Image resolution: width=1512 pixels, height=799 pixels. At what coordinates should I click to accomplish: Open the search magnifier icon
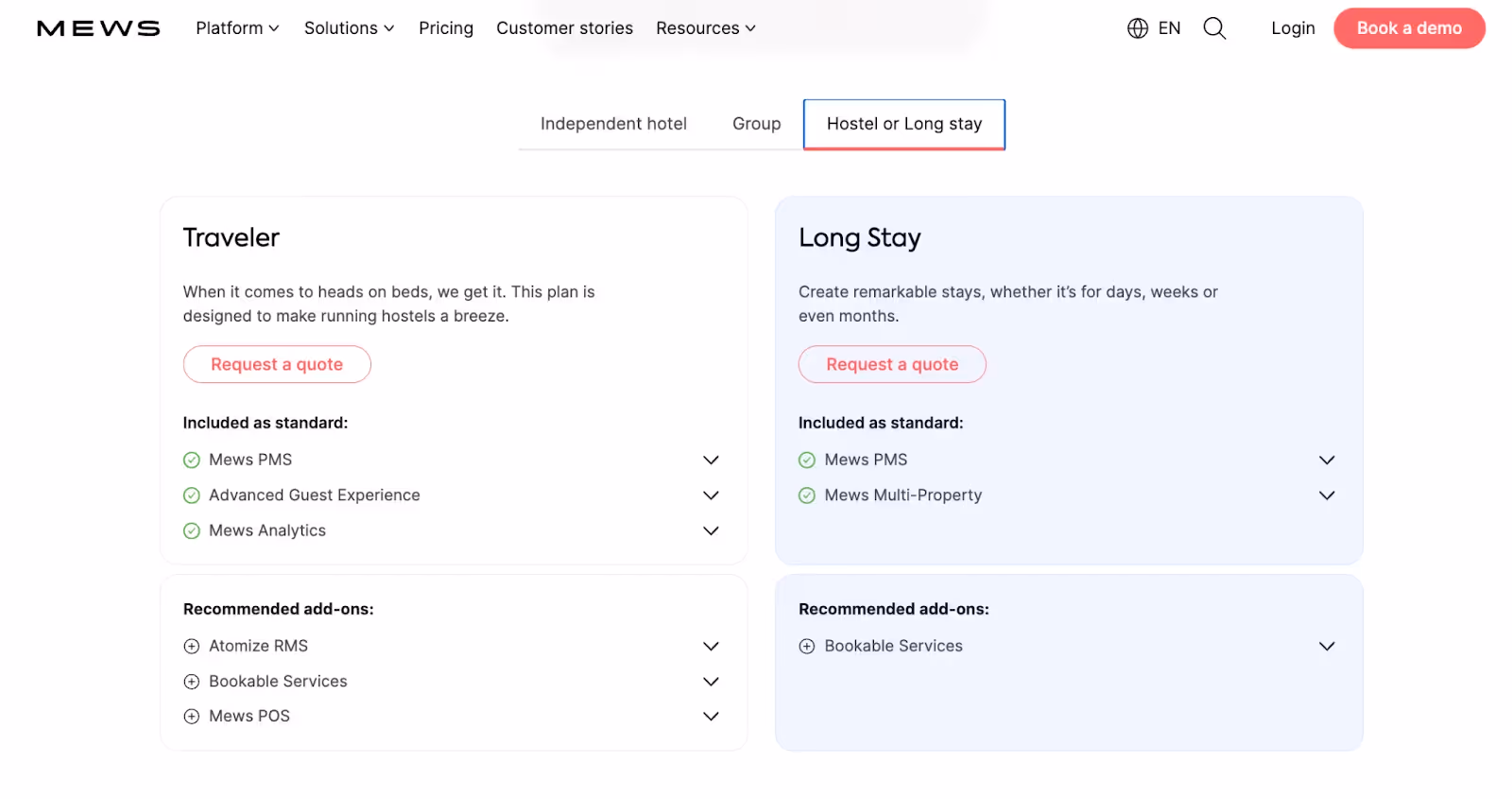click(1214, 28)
